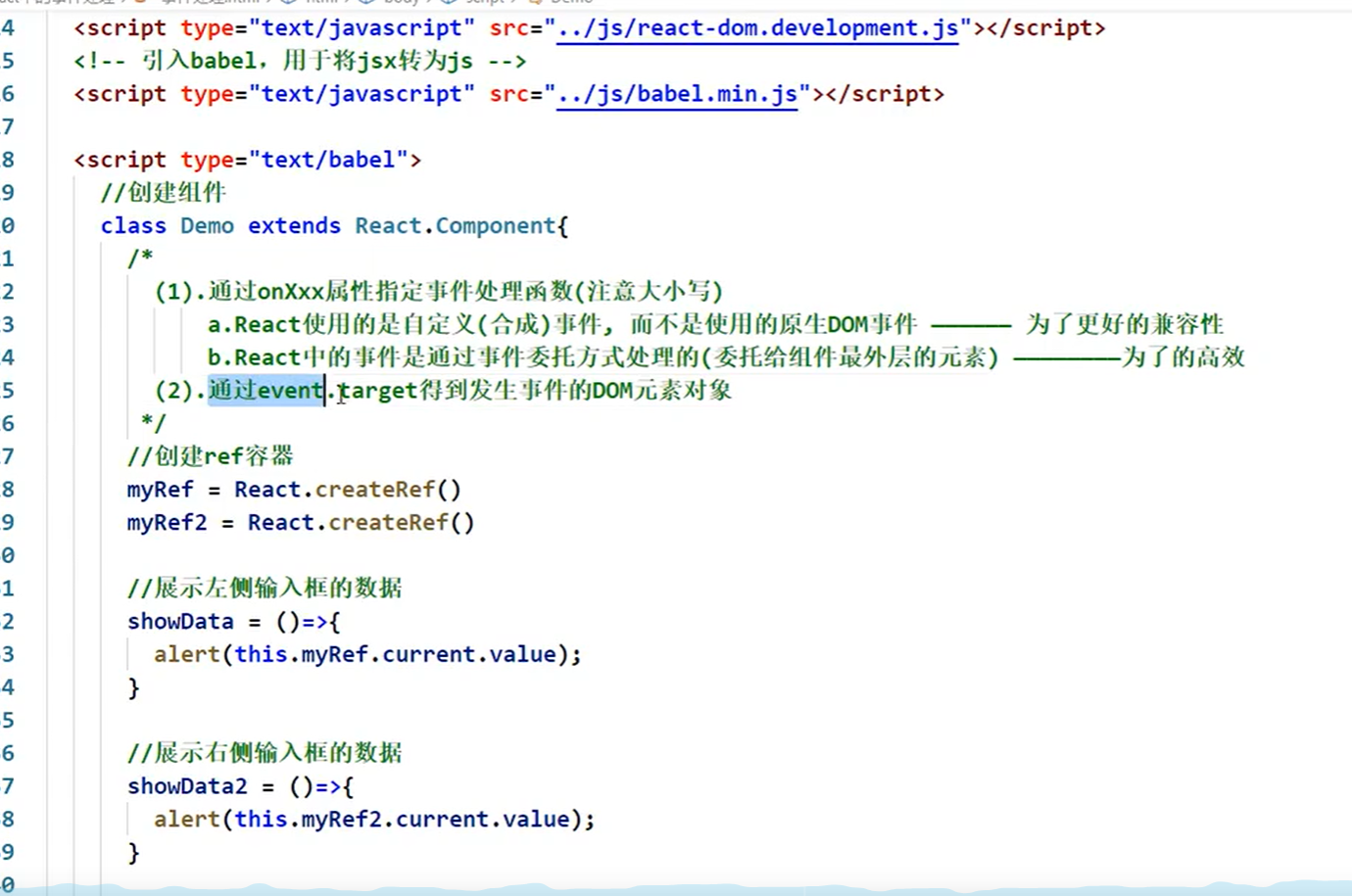Click the '//展示右侧输入框的数据' comment
Screen dimensions: 1352x896
point(265,753)
